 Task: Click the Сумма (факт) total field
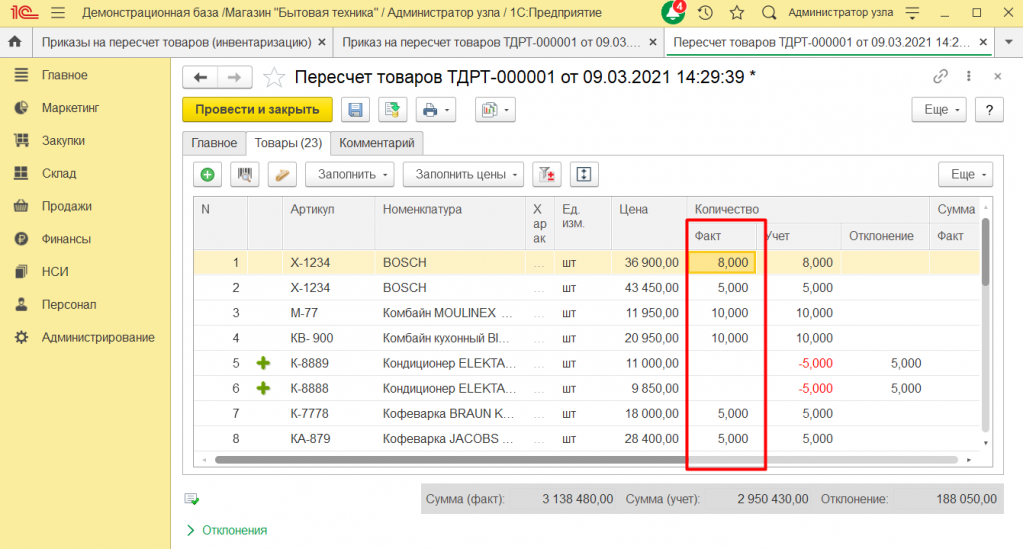563,499
